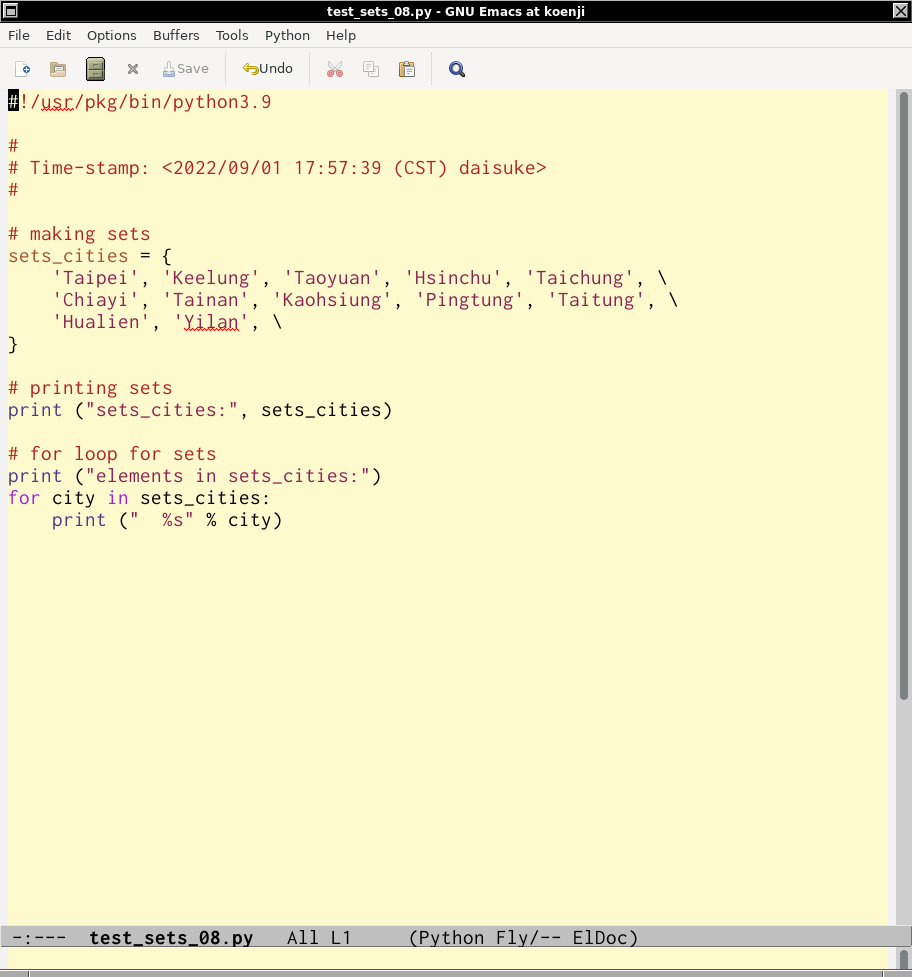Expand the Tools menu
The width and height of the screenshot is (912, 977).
[x=232, y=35]
